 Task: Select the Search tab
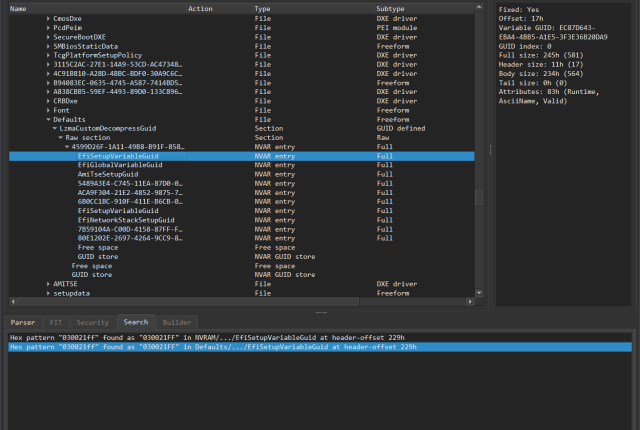pos(135,322)
